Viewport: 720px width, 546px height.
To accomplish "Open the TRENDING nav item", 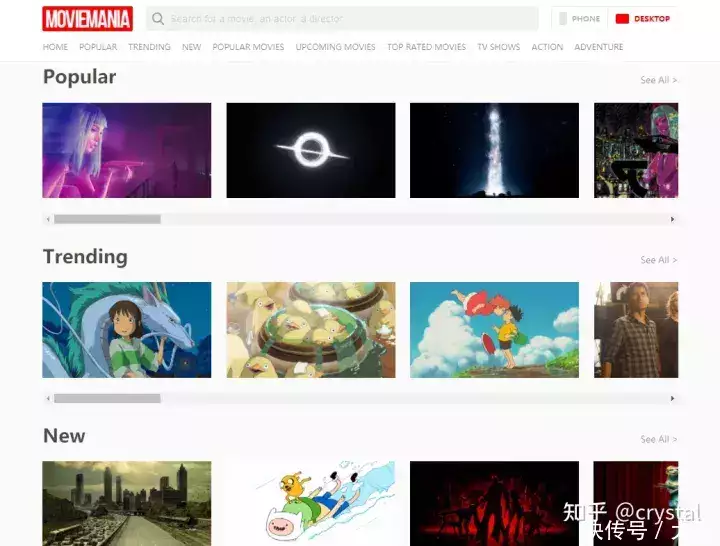I will tap(149, 47).
